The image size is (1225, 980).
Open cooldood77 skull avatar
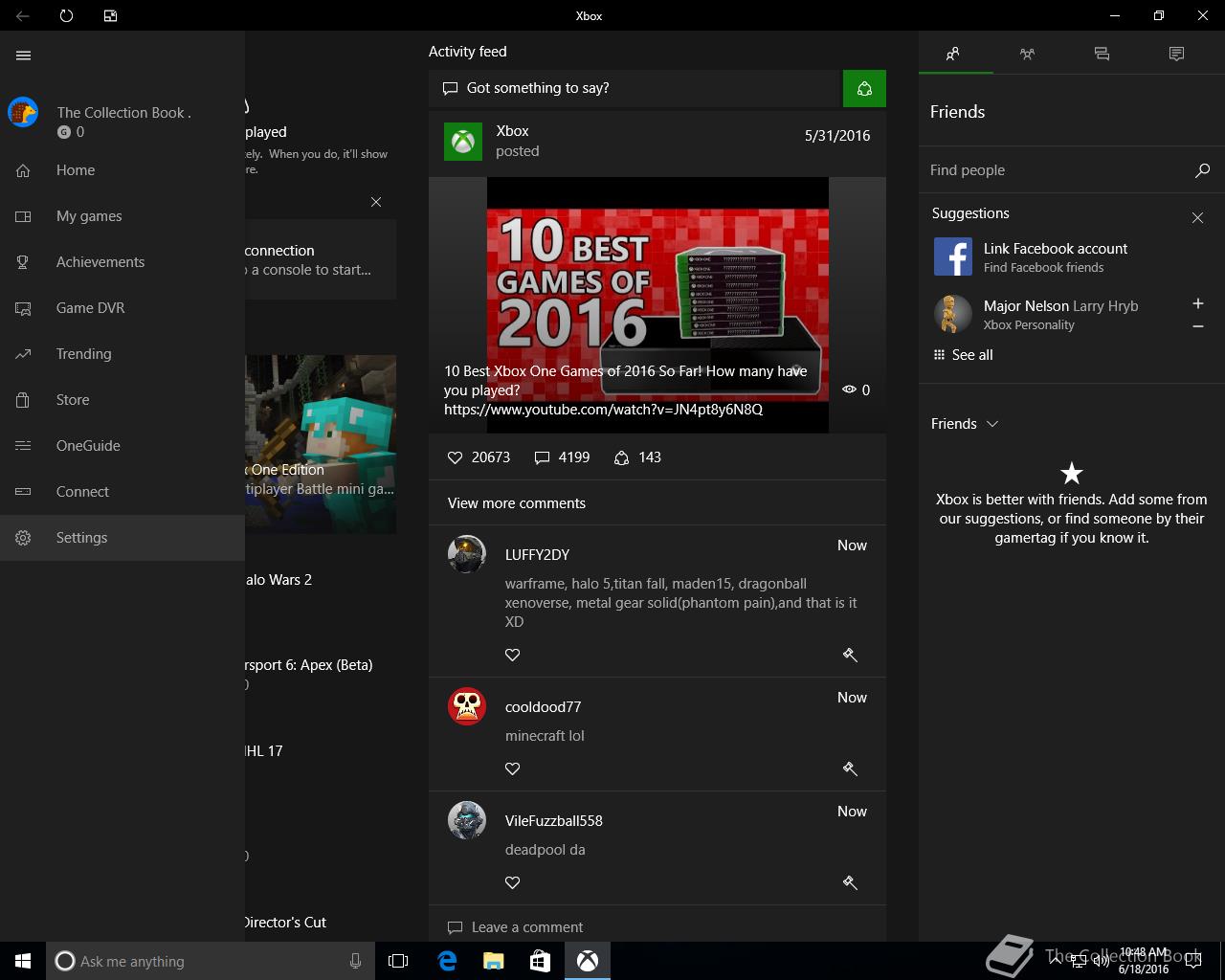pos(467,706)
